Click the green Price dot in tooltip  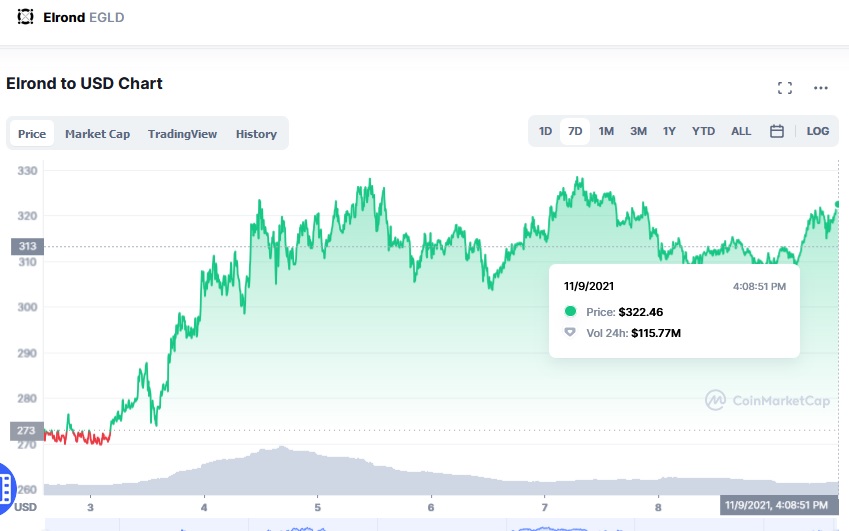[x=570, y=312]
